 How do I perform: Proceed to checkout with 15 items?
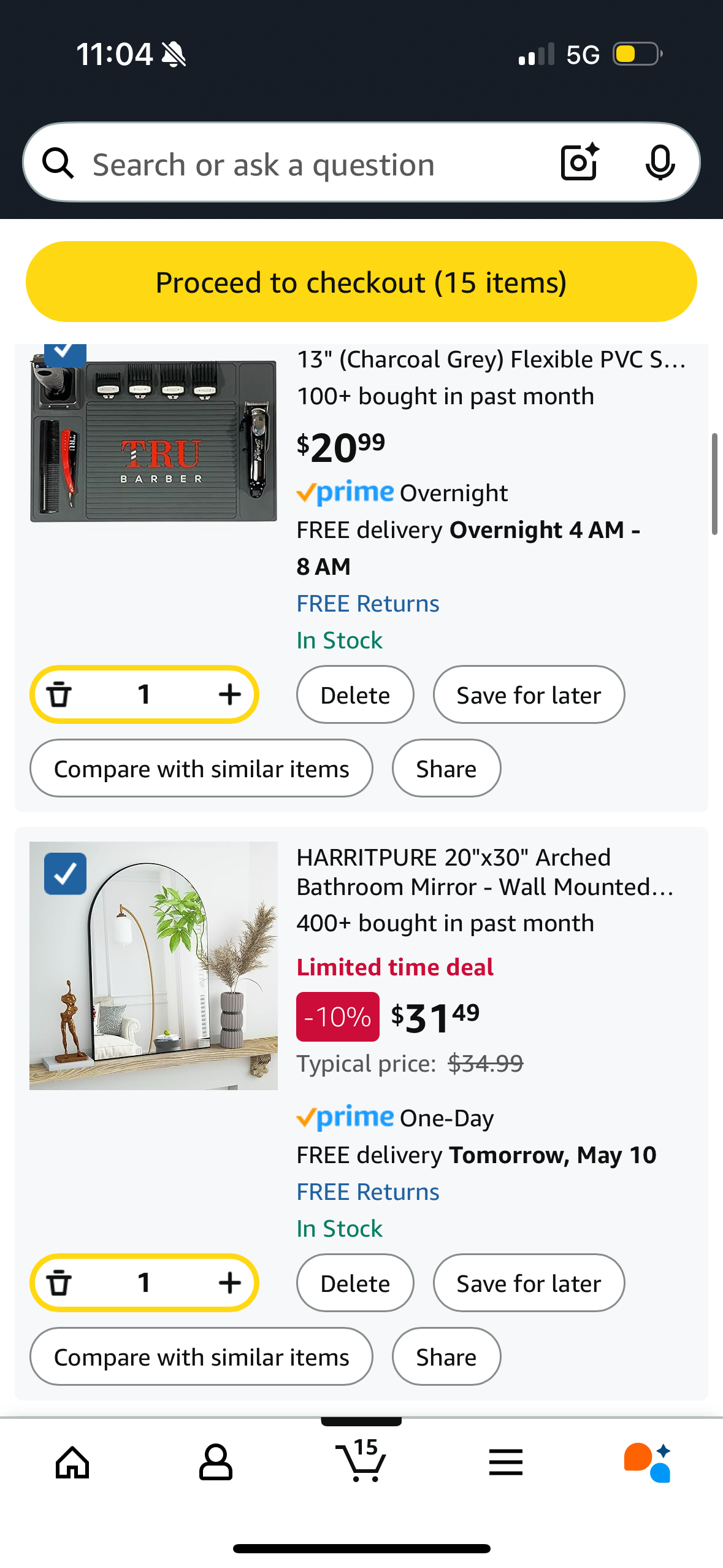(361, 282)
